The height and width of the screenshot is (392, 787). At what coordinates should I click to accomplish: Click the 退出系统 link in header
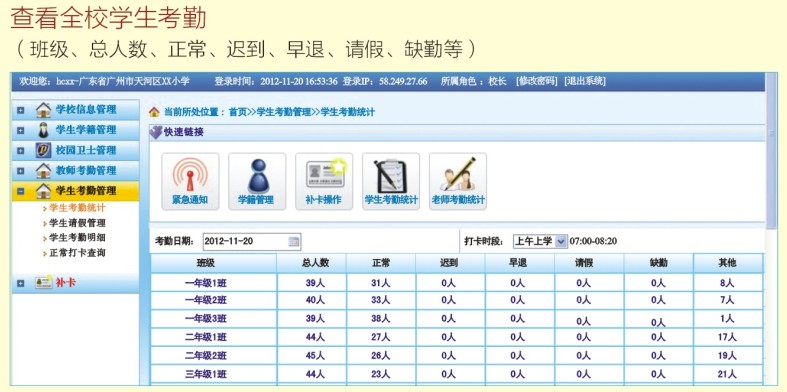[x=585, y=81]
